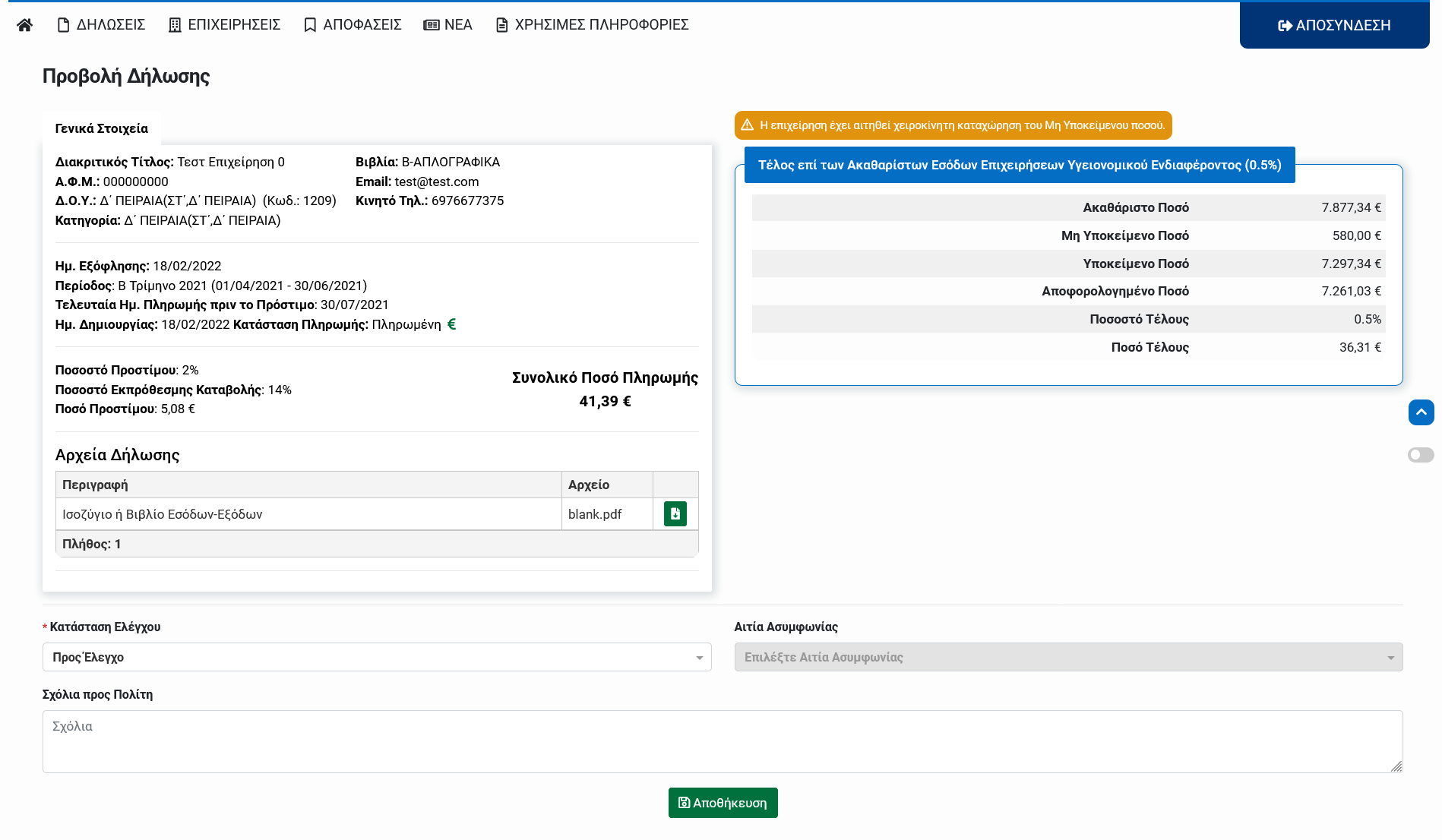The height and width of the screenshot is (840, 1442).
Task: Open the ΕΠΙΧΕΙΡΗΣΕΙΣ menu
Action: click(225, 25)
